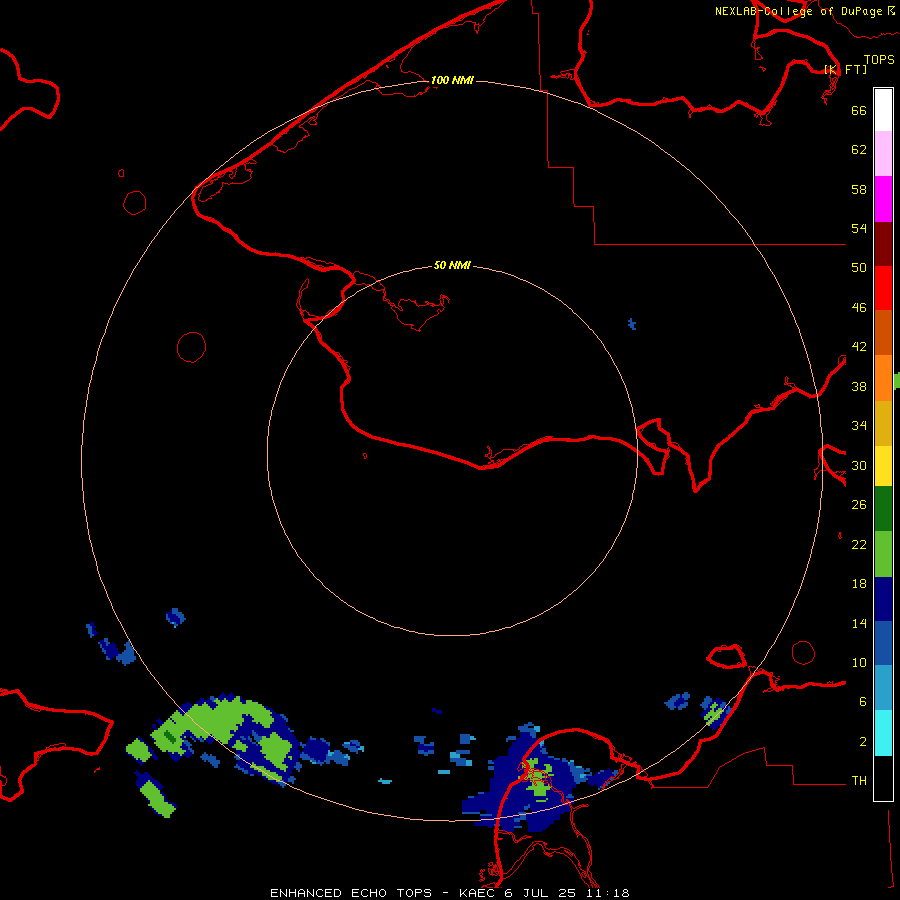Viewport: 900px width, 900px height.
Task: Click the "62" legend value
Action: click(x=859, y=150)
